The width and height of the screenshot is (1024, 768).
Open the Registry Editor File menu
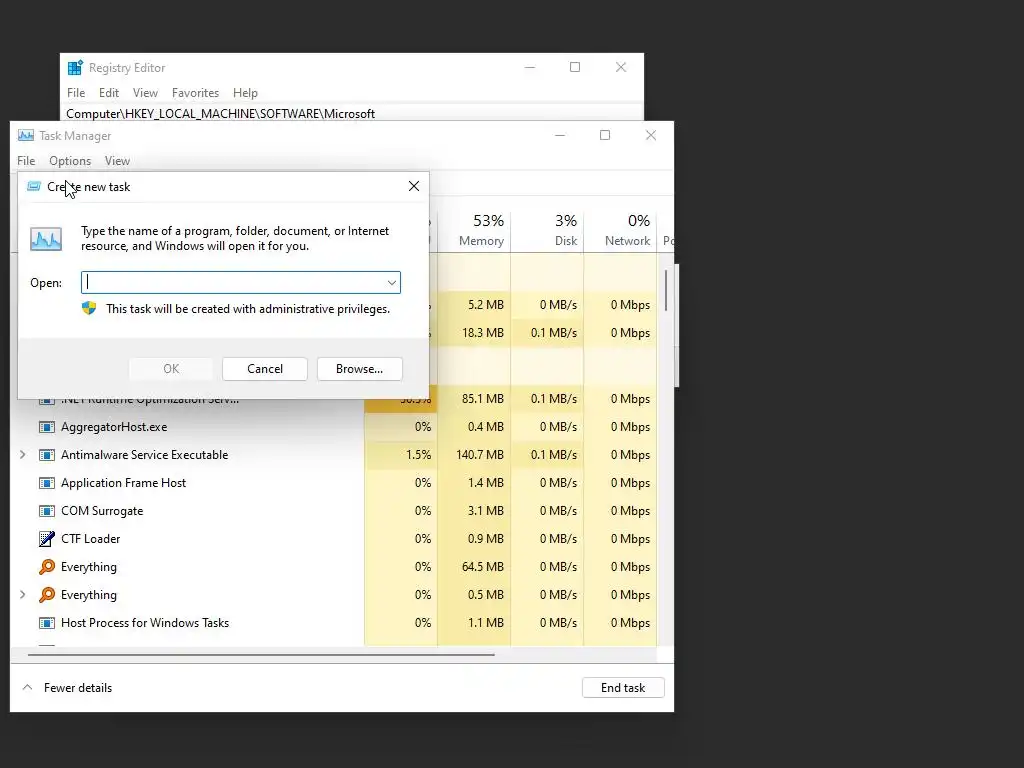point(76,93)
